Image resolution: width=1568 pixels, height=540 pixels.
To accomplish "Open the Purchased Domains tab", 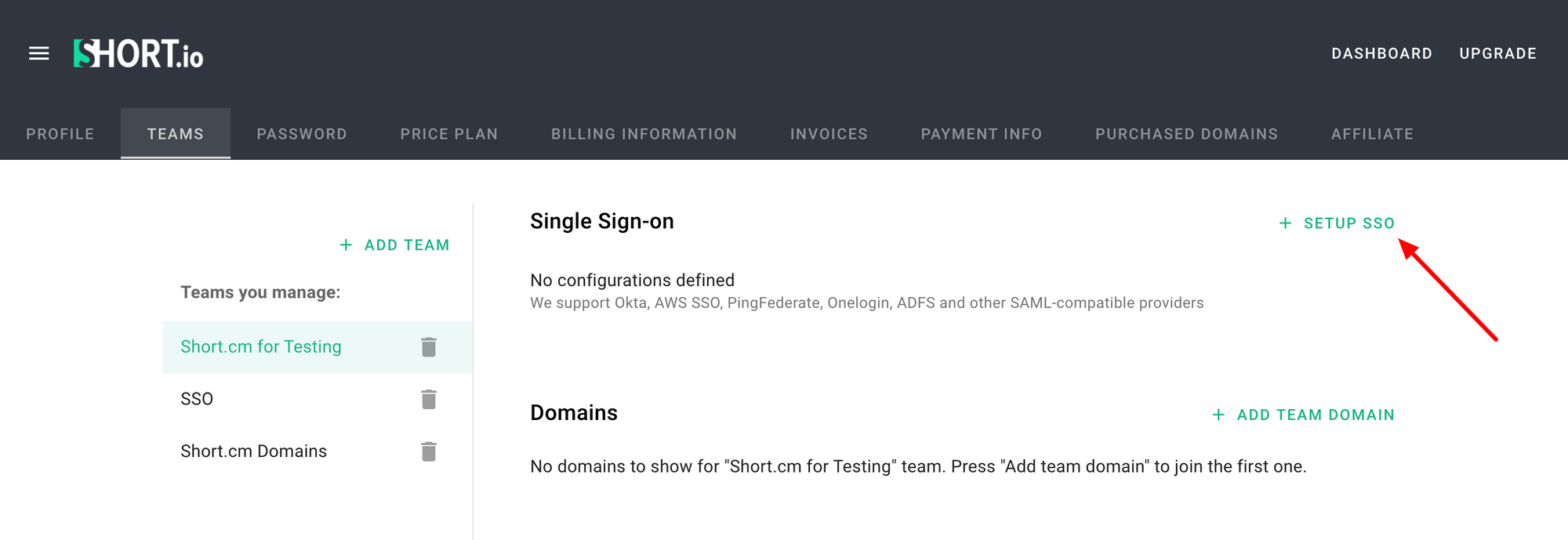I will click(x=1186, y=134).
